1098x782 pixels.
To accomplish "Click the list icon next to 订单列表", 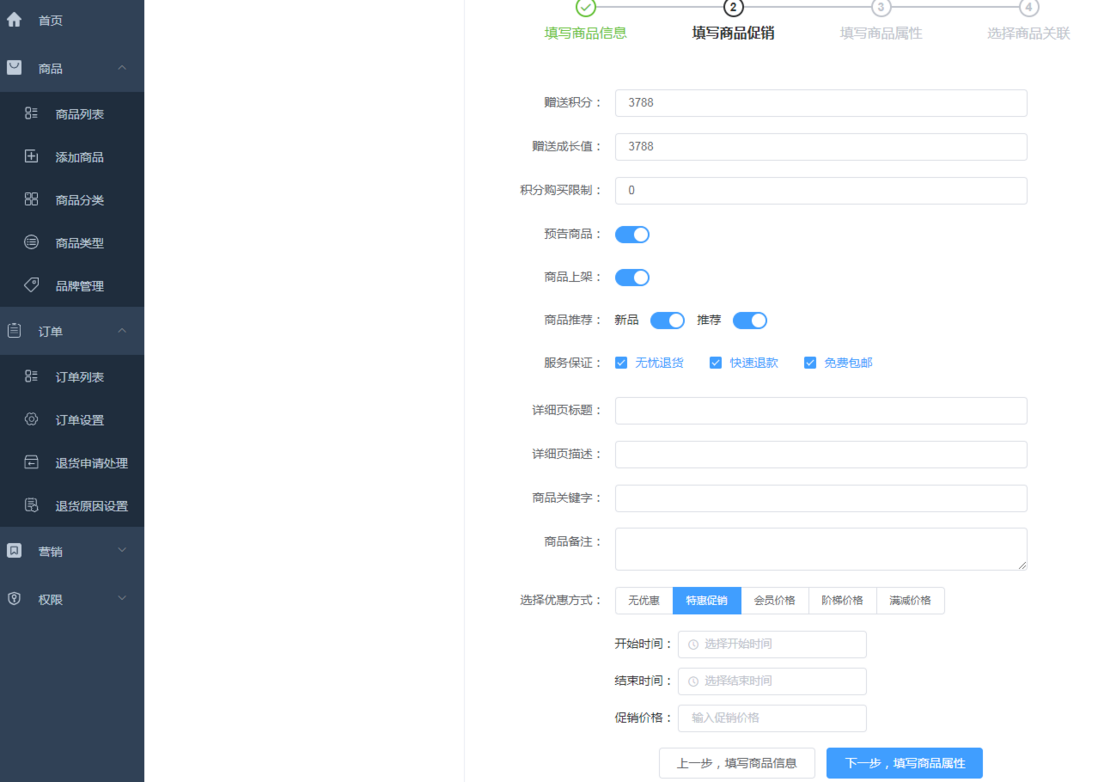I will pos(31,376).
